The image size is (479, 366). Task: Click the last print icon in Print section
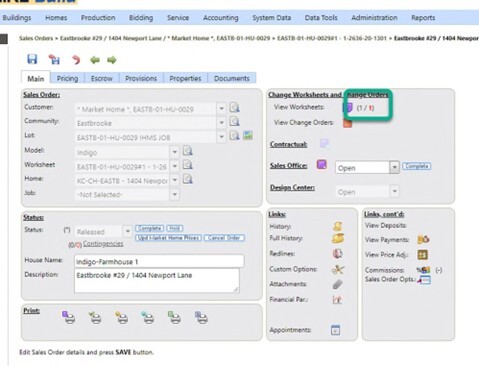[x=201, y=317]
